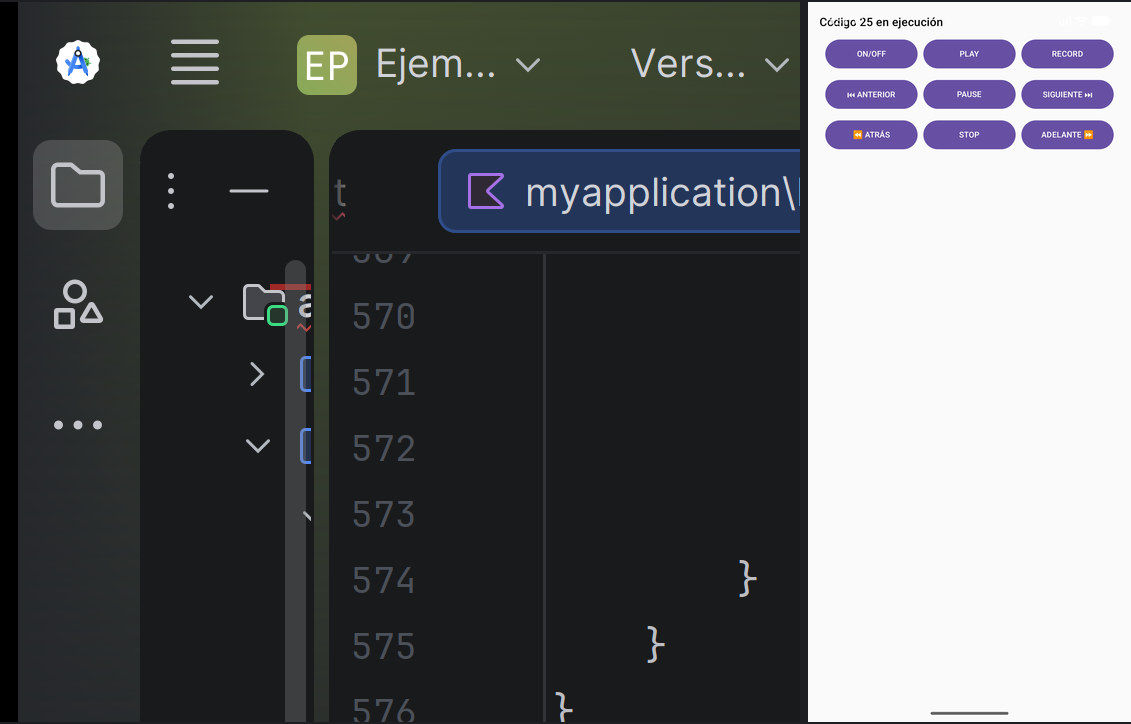Click the Android Studio logo icon
This screenshot has width=1131, height=724.
[x=78, y=62]
